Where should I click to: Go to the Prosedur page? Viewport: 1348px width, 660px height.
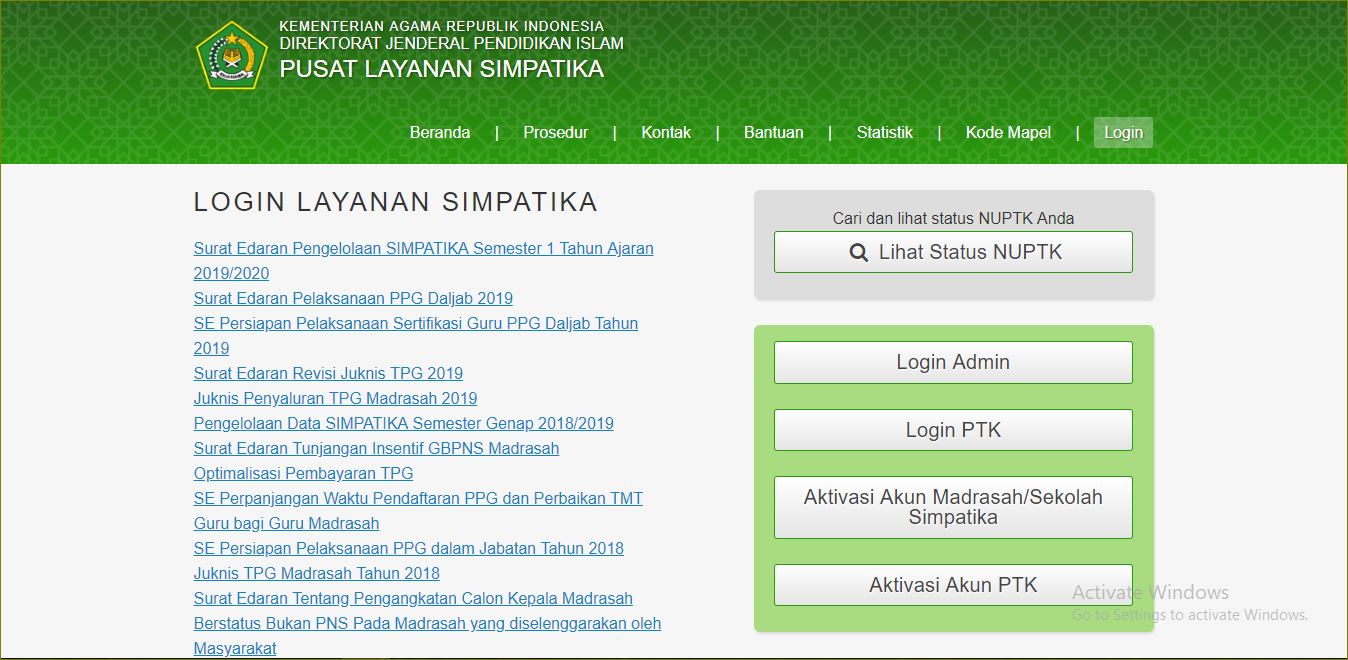[x=556, y=132]
